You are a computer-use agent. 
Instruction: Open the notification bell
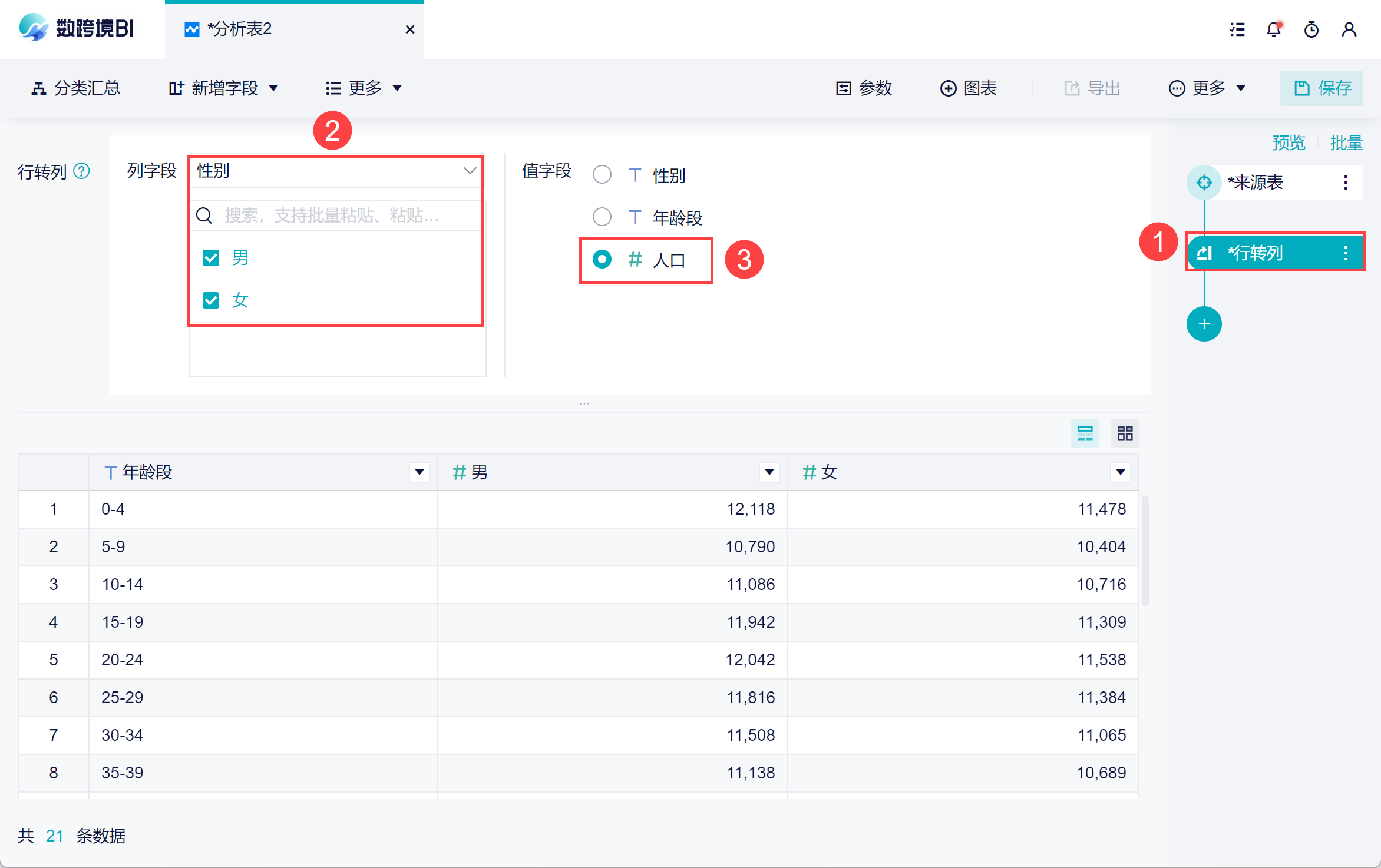(1274, 29)
